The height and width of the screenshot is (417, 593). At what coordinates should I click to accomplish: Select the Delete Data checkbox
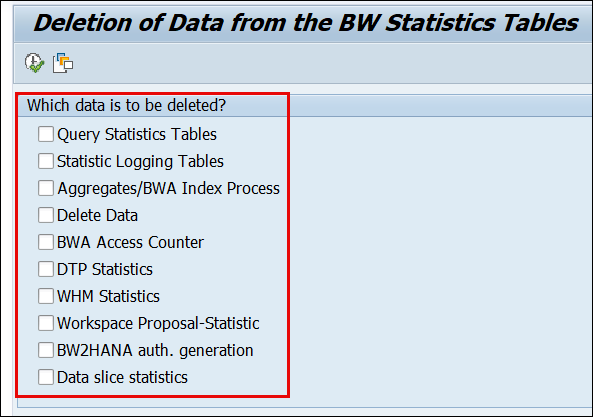[x=46, y=215]
